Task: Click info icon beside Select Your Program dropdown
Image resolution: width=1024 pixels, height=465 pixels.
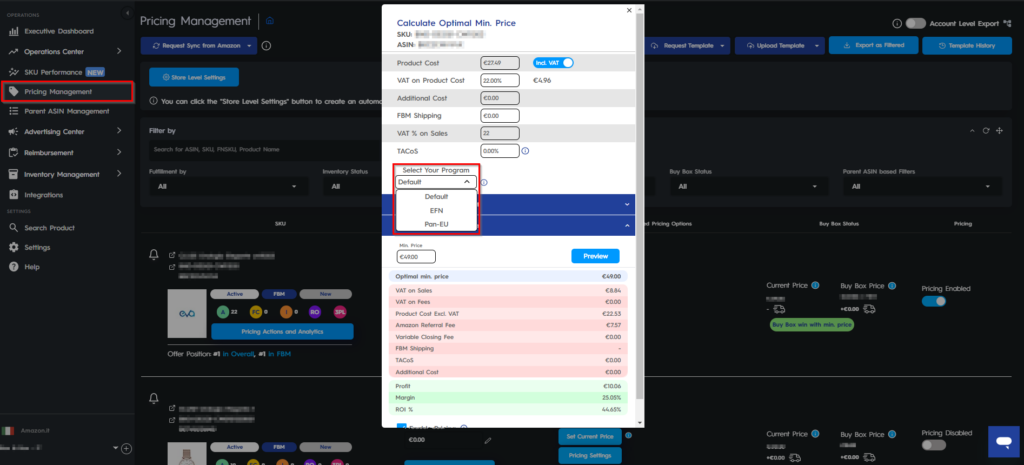Action: pyautogui.click(x=484, y=182)
